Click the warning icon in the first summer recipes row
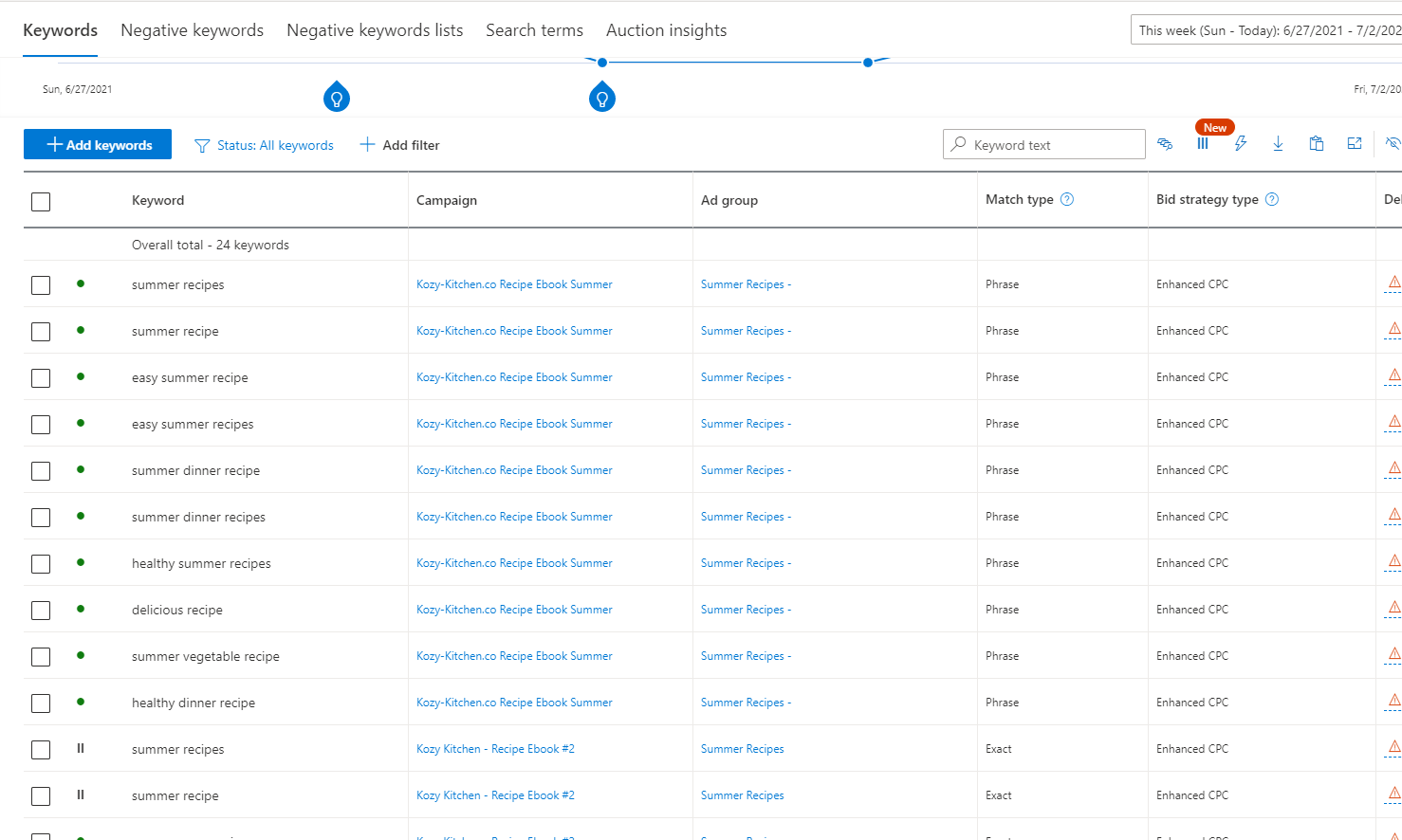Viewport: 1402px width, 840px height. pos(1393,283)
